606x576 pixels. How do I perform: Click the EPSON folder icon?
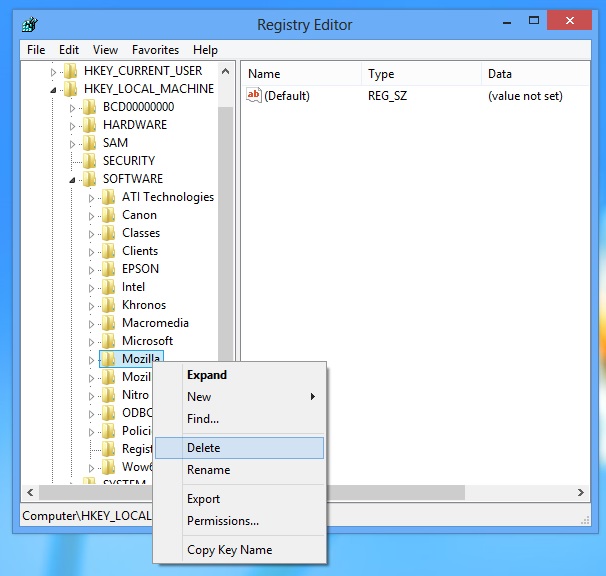108,269
